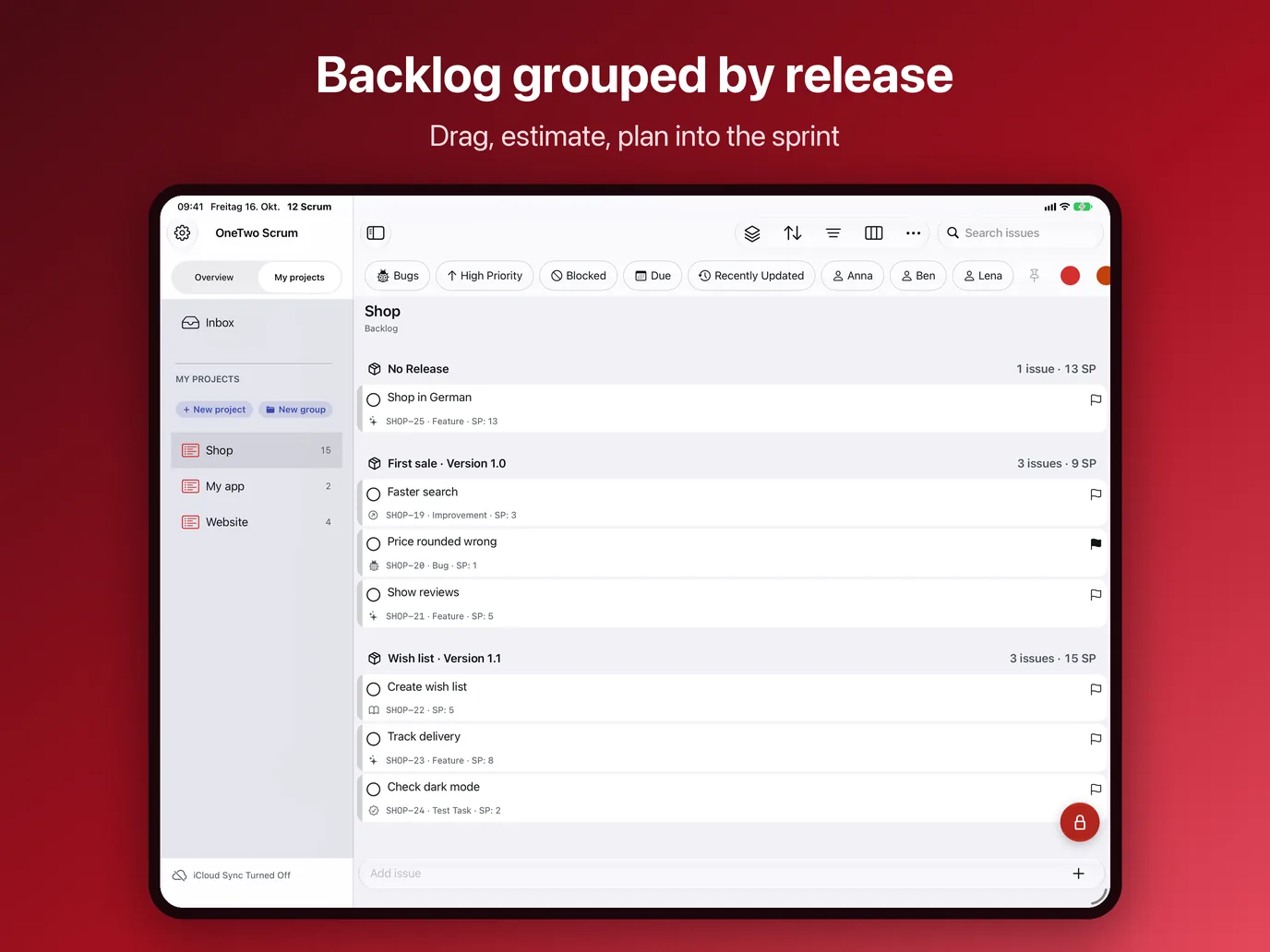Unflag the Price rounded wrong issue
The height and width of the screenshot is (952, 1270).
click(1096, 544)
